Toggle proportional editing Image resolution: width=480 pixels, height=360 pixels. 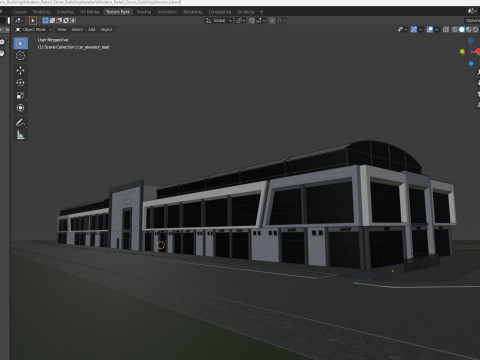[272, 21]
